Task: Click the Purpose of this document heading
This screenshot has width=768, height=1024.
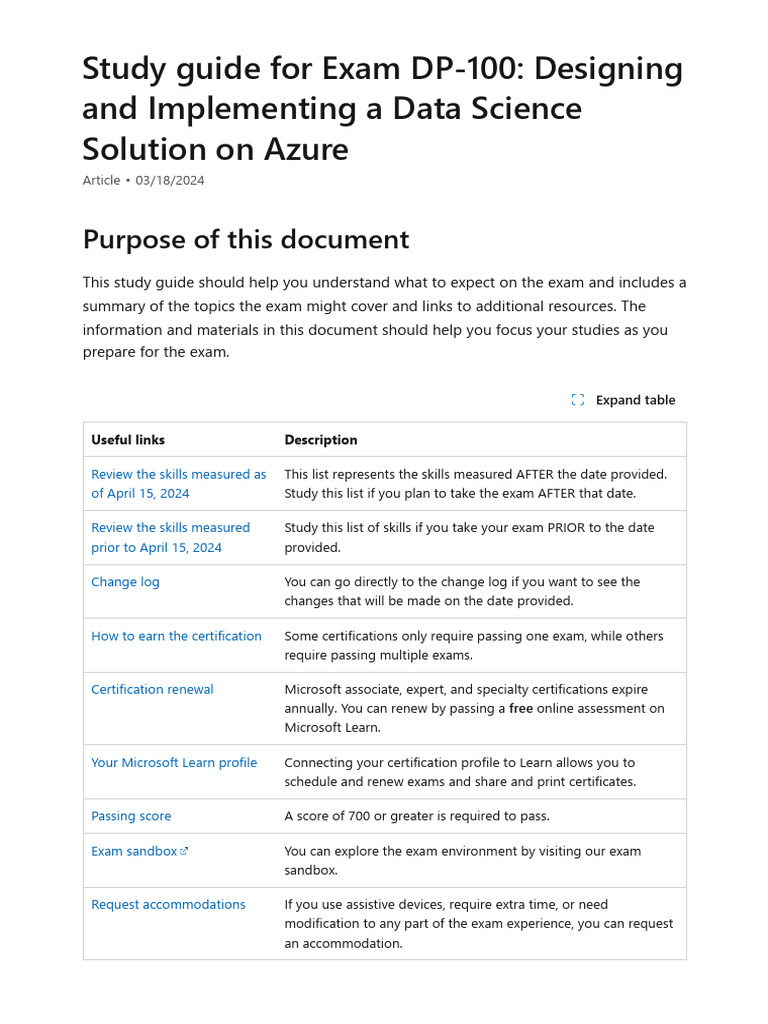Action: point(245,240)
